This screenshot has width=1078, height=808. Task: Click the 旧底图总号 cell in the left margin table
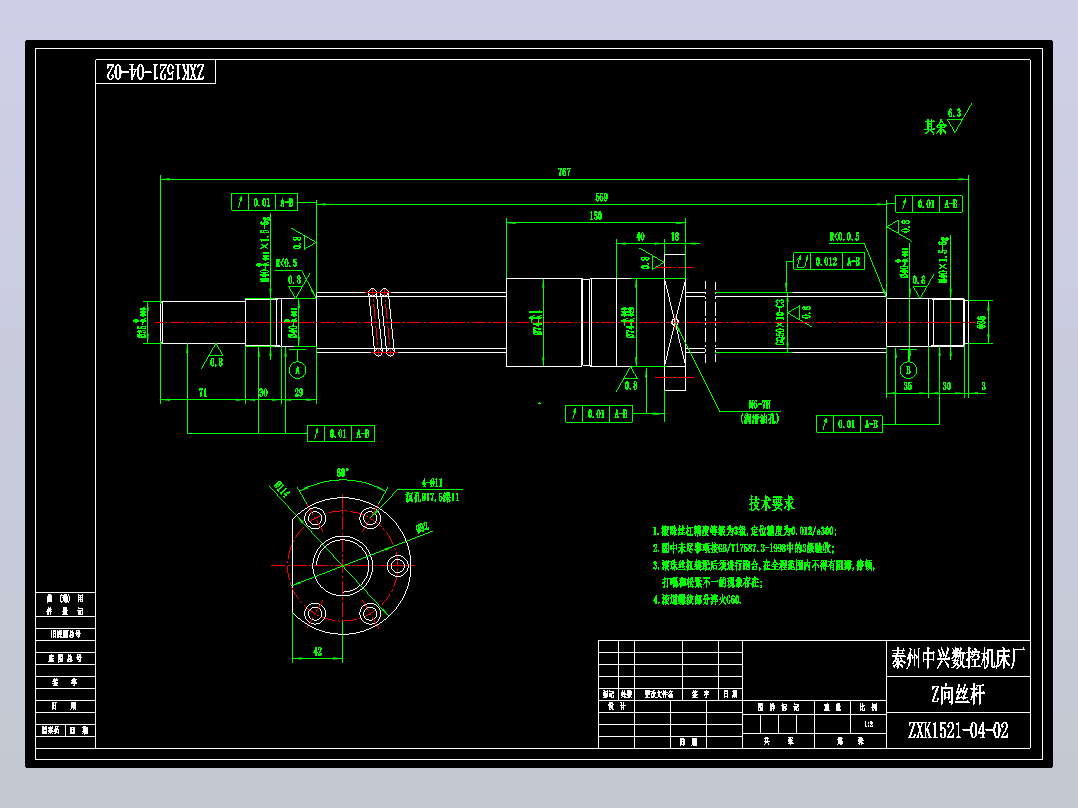[x=65, y=634]
